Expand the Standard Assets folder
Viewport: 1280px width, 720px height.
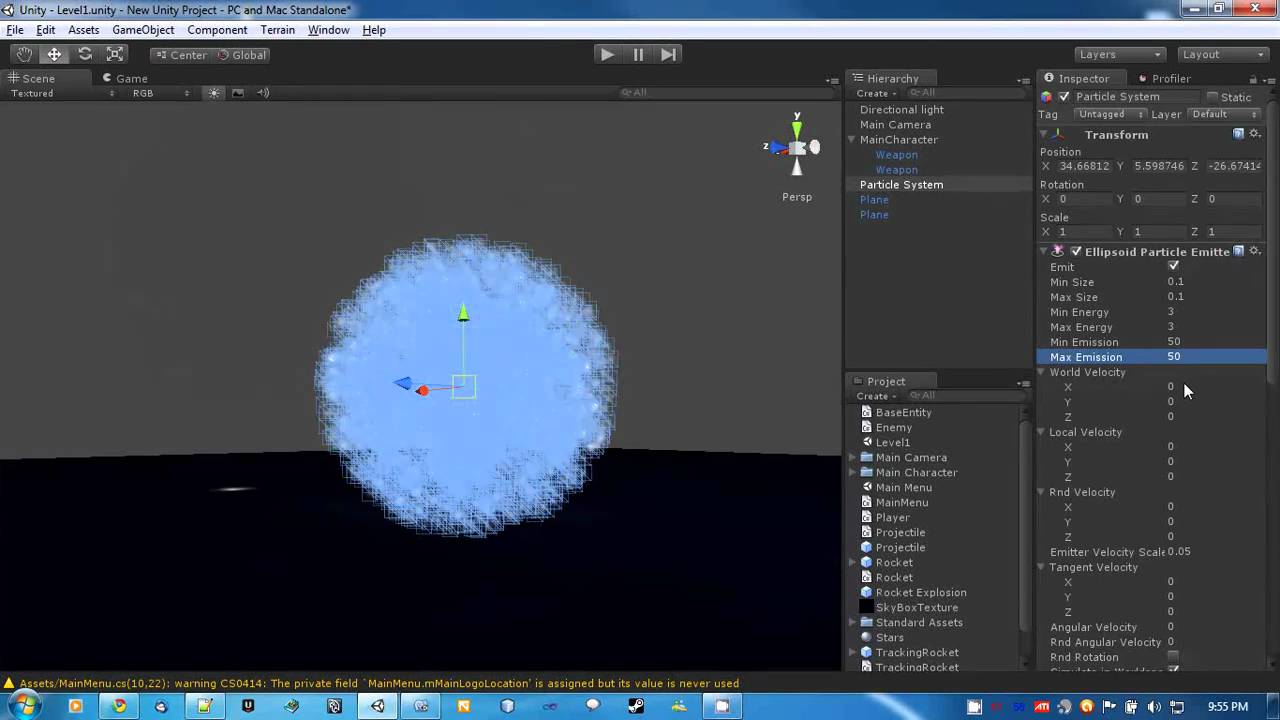pos(853,622)
